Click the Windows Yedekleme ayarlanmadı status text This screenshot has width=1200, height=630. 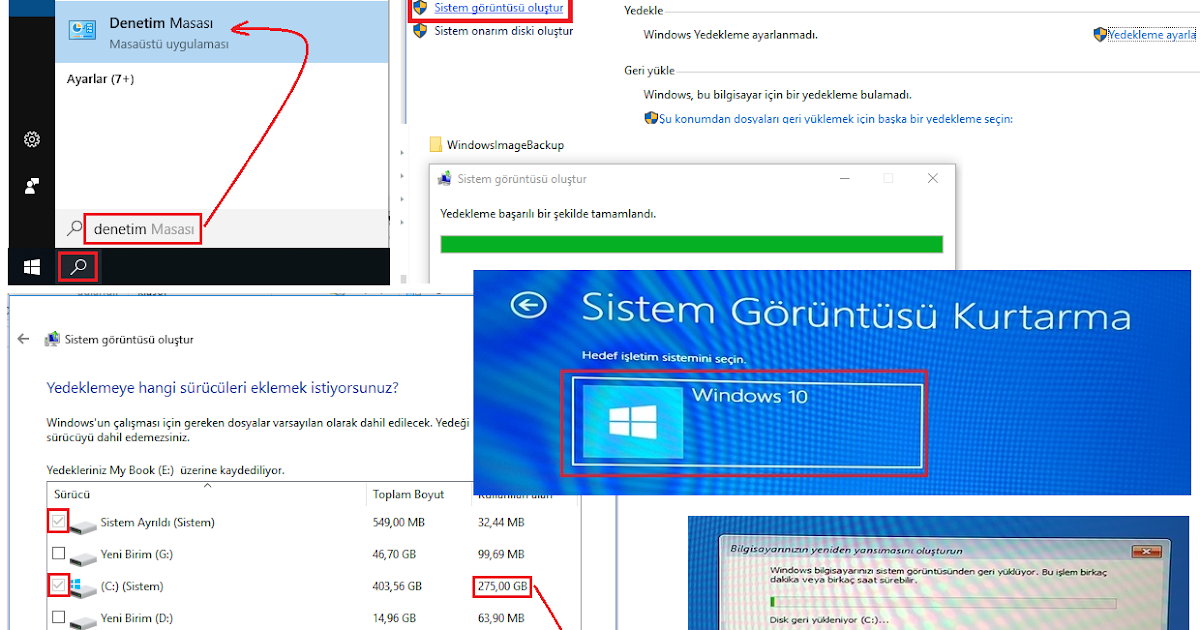point(731,35)
